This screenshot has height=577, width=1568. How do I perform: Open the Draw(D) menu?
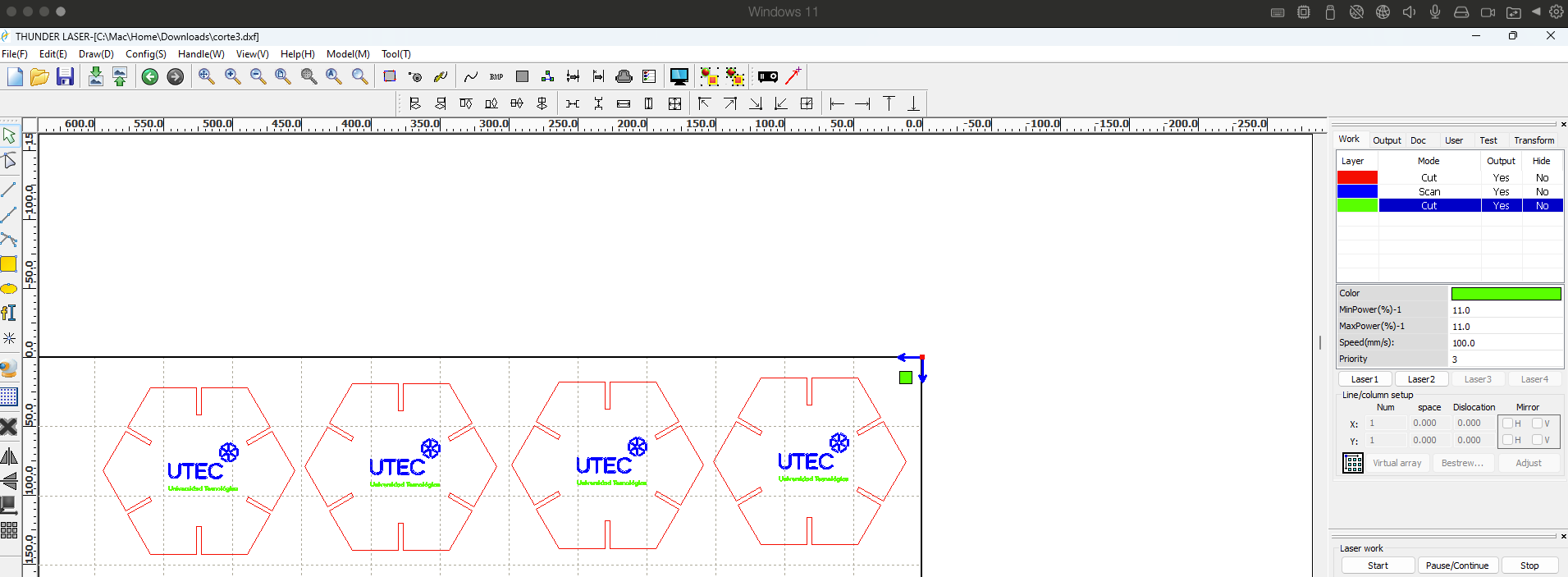click(96, 54)
